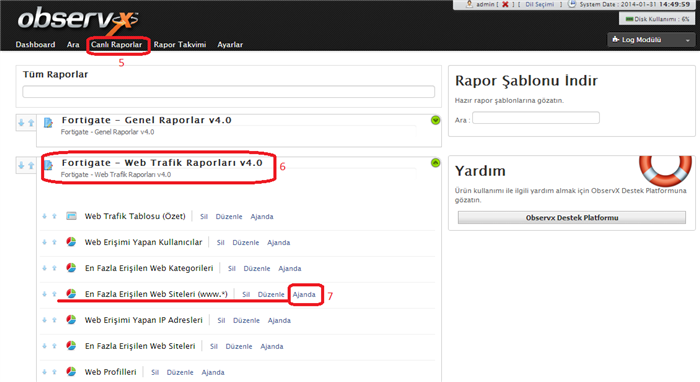Viewport: 700px width, 382px height.
Task: Move Web Trafik Tablosu row up
Action: pos(54,216)
